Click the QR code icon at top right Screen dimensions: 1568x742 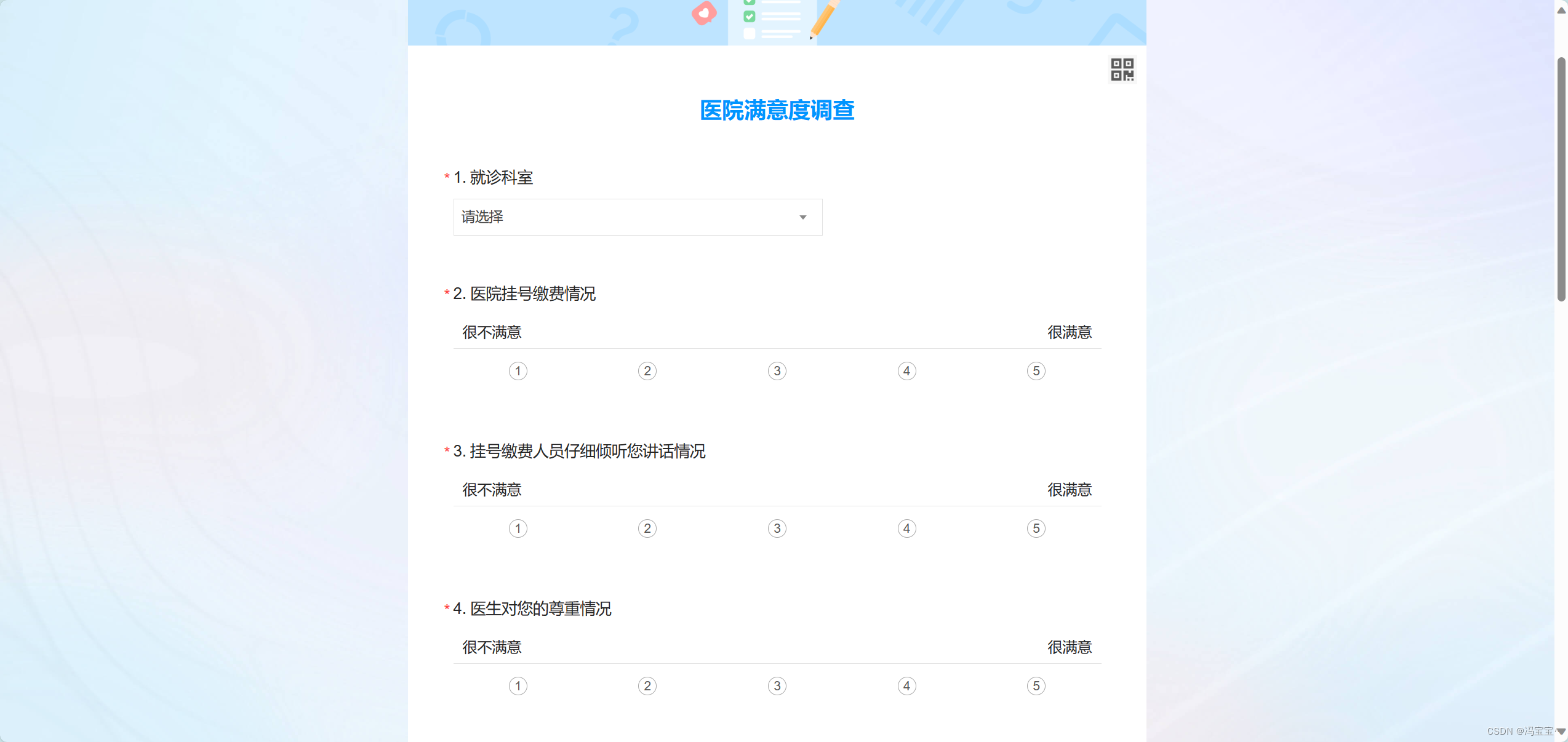1121,70
